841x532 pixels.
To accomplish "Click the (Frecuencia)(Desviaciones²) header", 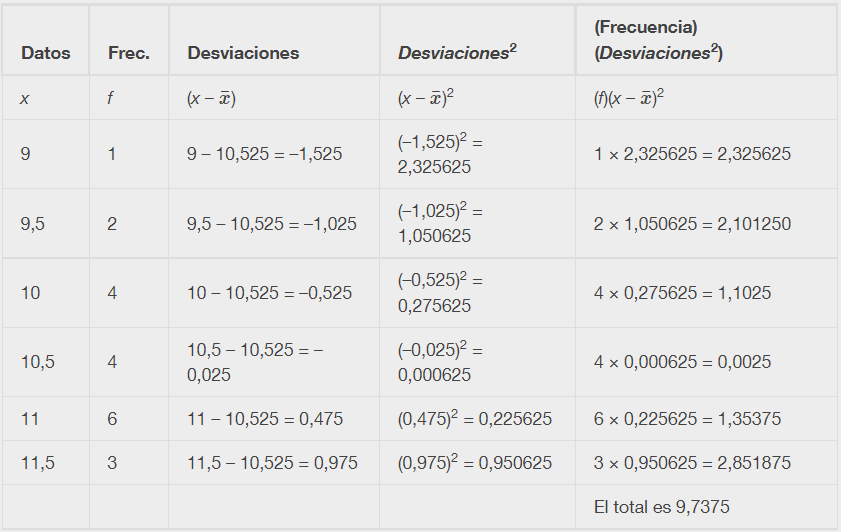I will (x=659, y=40).
